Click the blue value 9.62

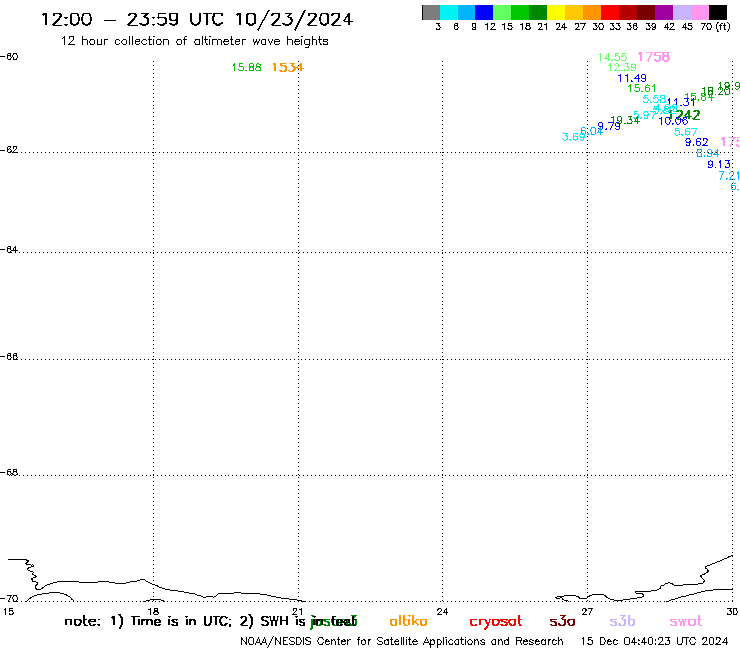click(x=697, y=142)
